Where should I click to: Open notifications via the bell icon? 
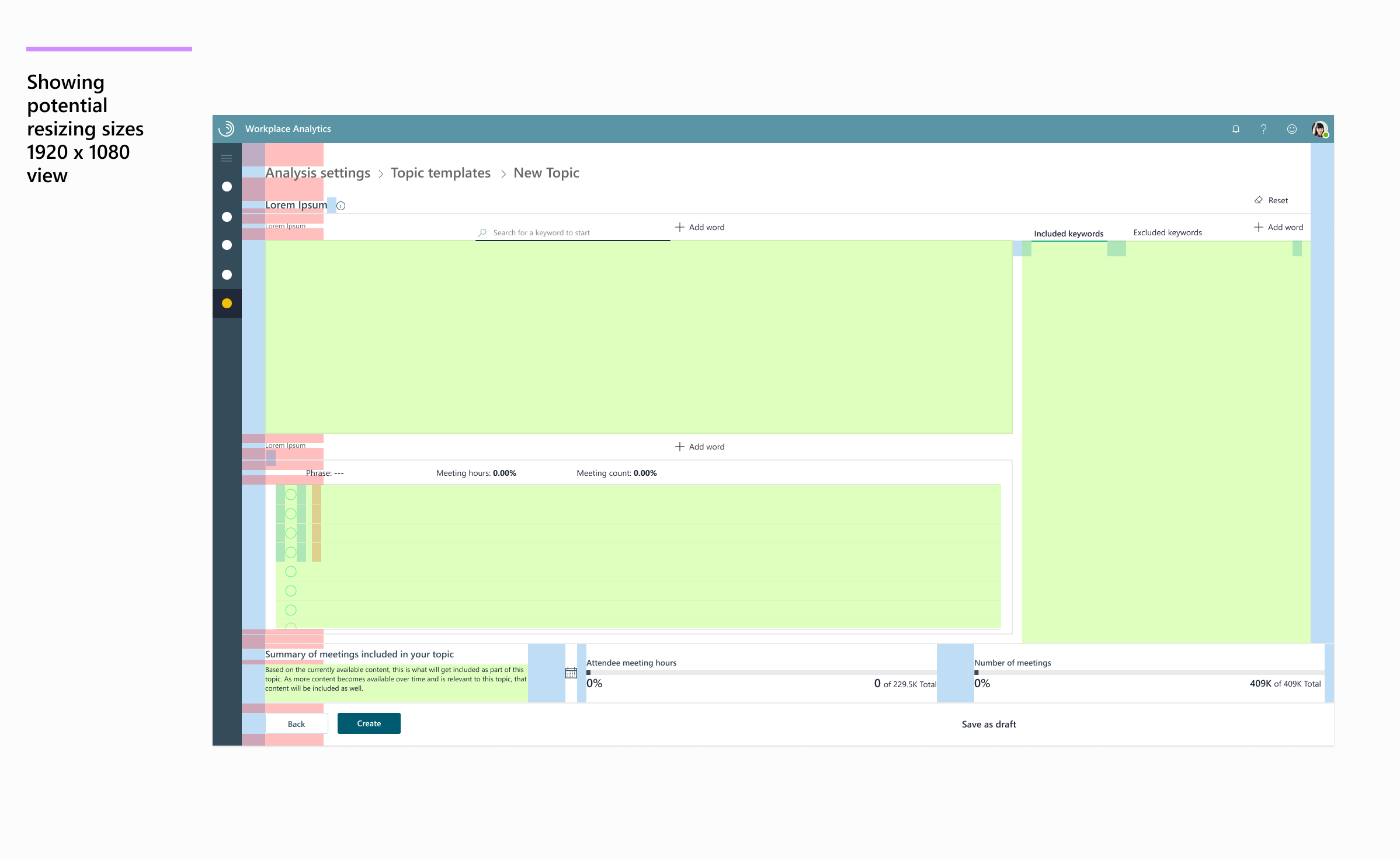1236,129
